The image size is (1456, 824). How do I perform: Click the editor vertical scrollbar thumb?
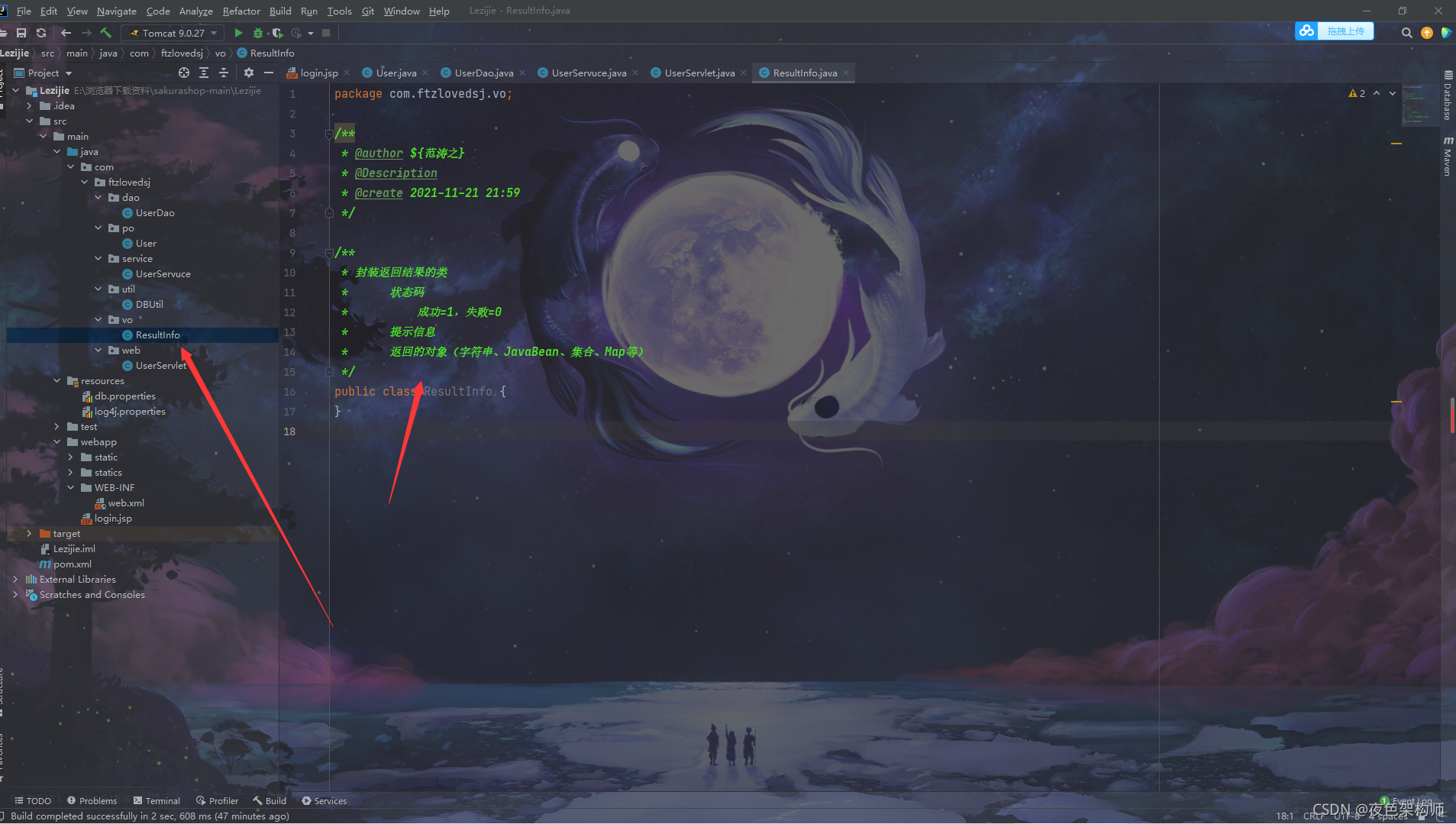1451,415
